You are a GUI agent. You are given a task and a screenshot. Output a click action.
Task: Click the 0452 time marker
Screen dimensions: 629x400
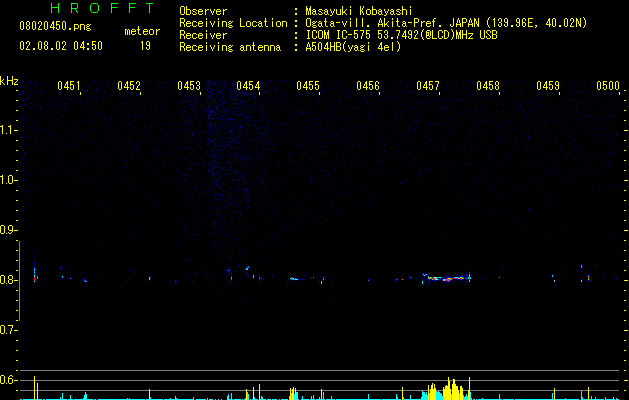coord(129,86)
